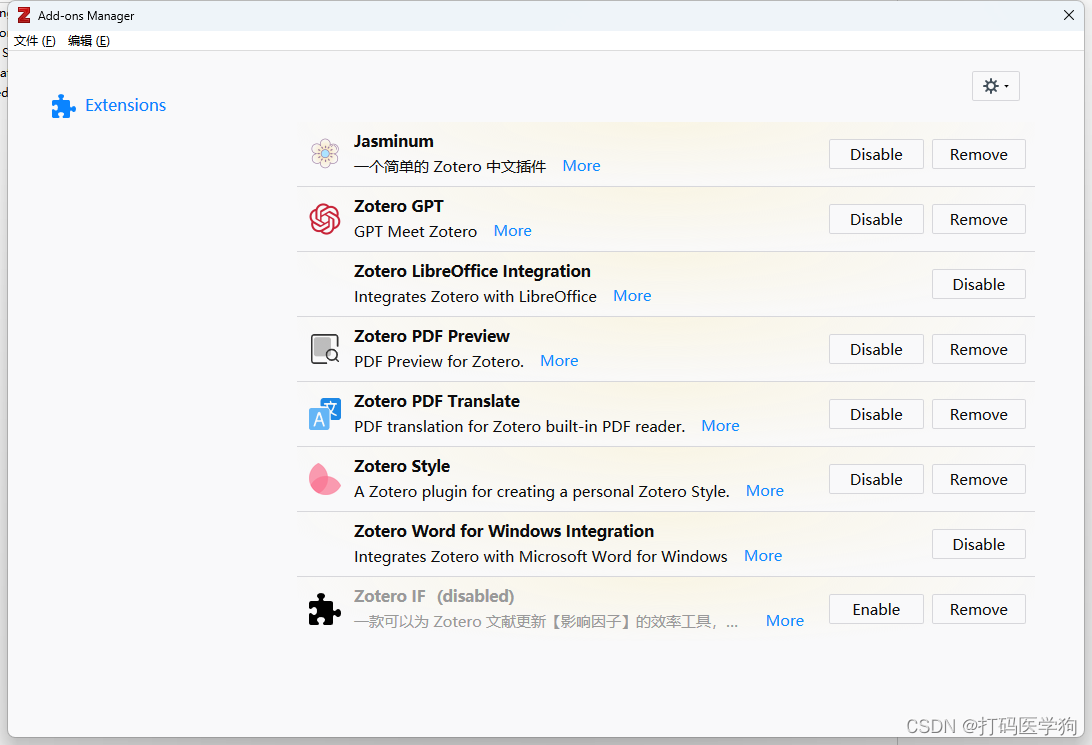Open the 编辑 (E) menu

(88, 40)
